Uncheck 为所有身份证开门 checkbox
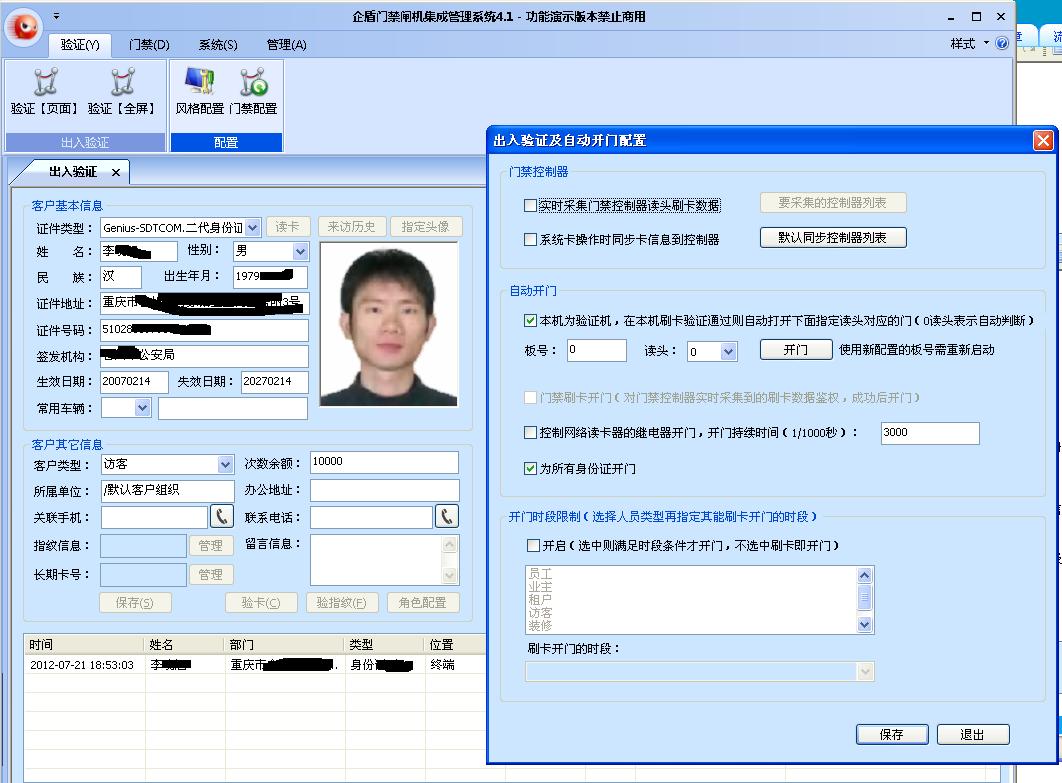Image resolution: width=1062 pixels, height=783 pixels. pos(530,468)
